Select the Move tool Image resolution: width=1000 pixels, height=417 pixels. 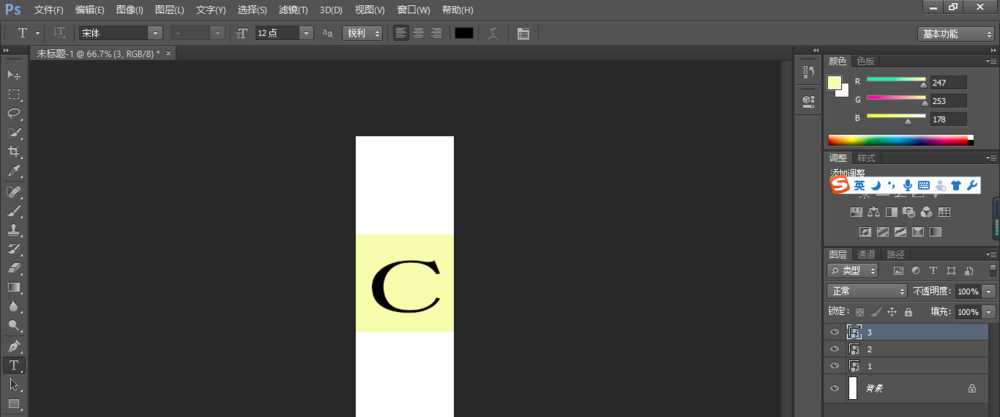click(x=14, y=75)
